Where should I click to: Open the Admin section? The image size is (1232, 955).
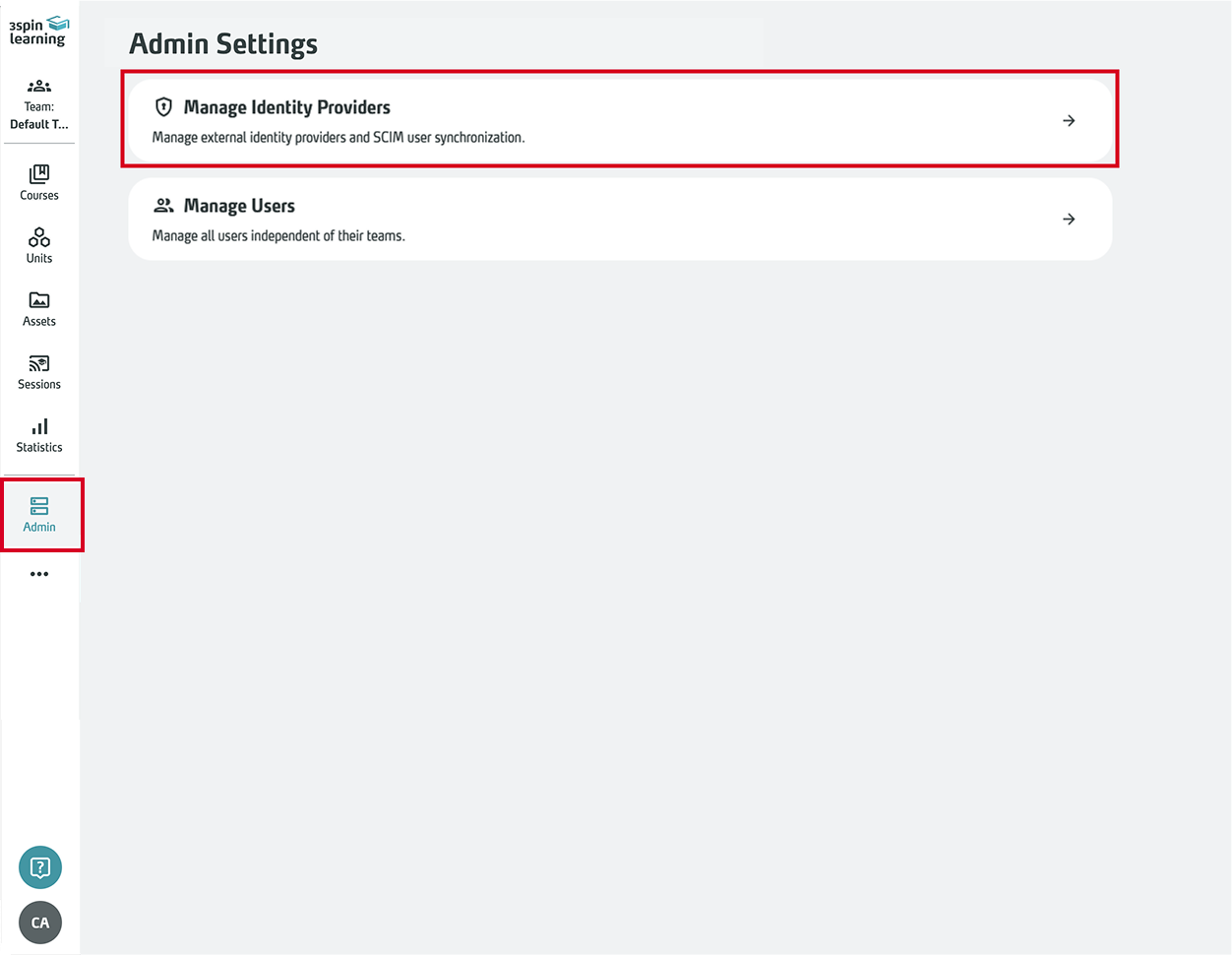(39, 514)
